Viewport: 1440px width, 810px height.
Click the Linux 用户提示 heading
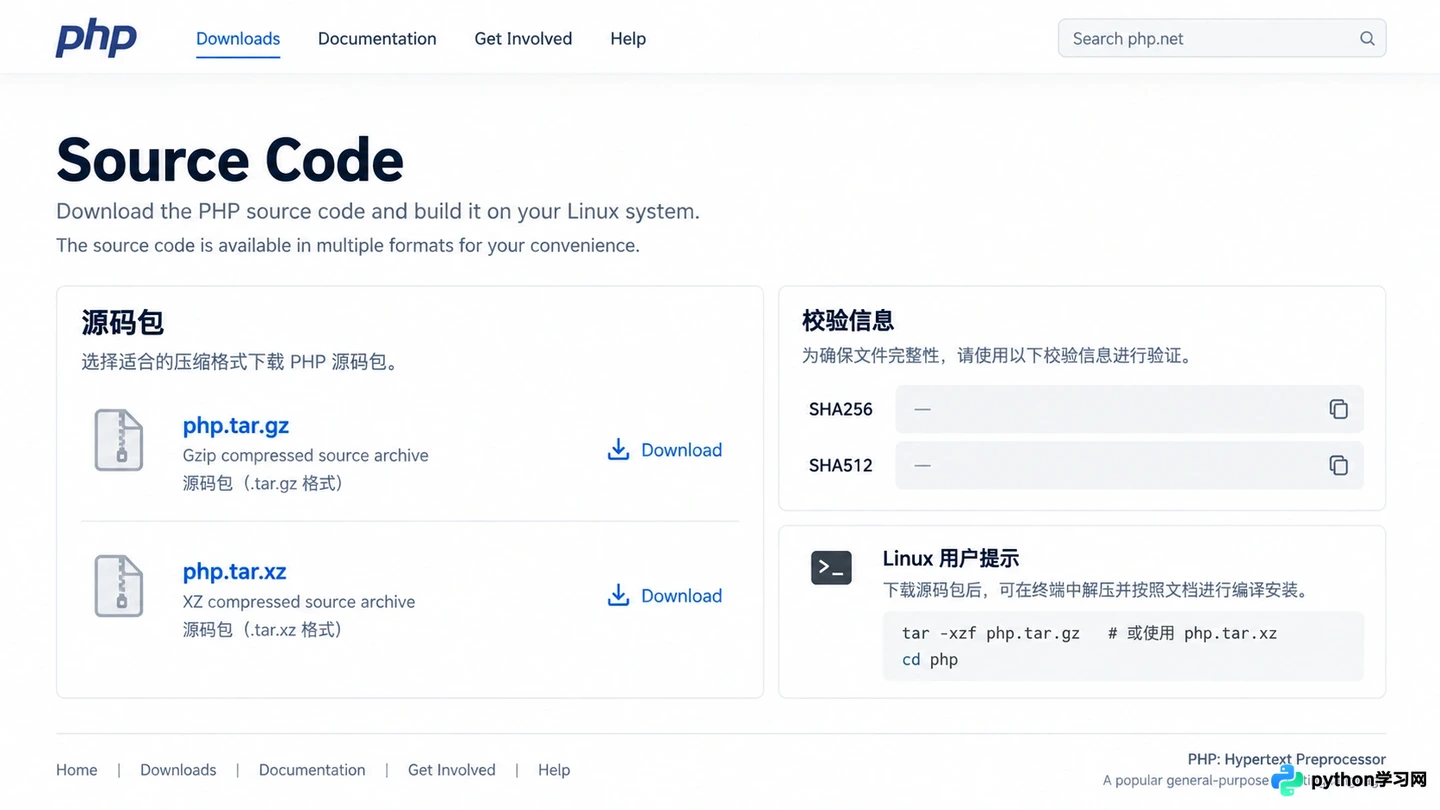click(x=951, y=559)
